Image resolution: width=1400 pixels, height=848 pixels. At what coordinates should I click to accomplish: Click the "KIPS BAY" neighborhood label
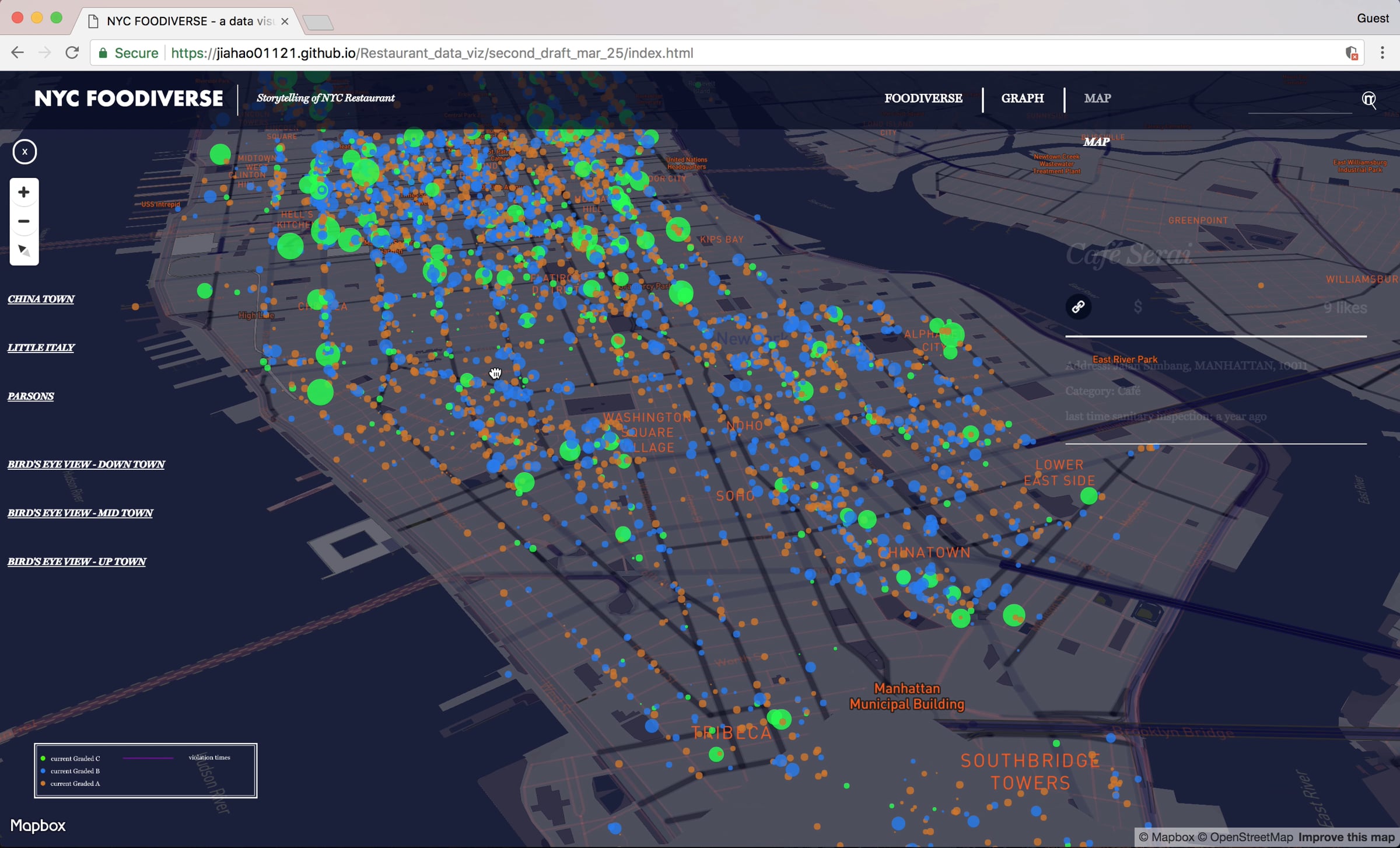click(x=722, y=239)
